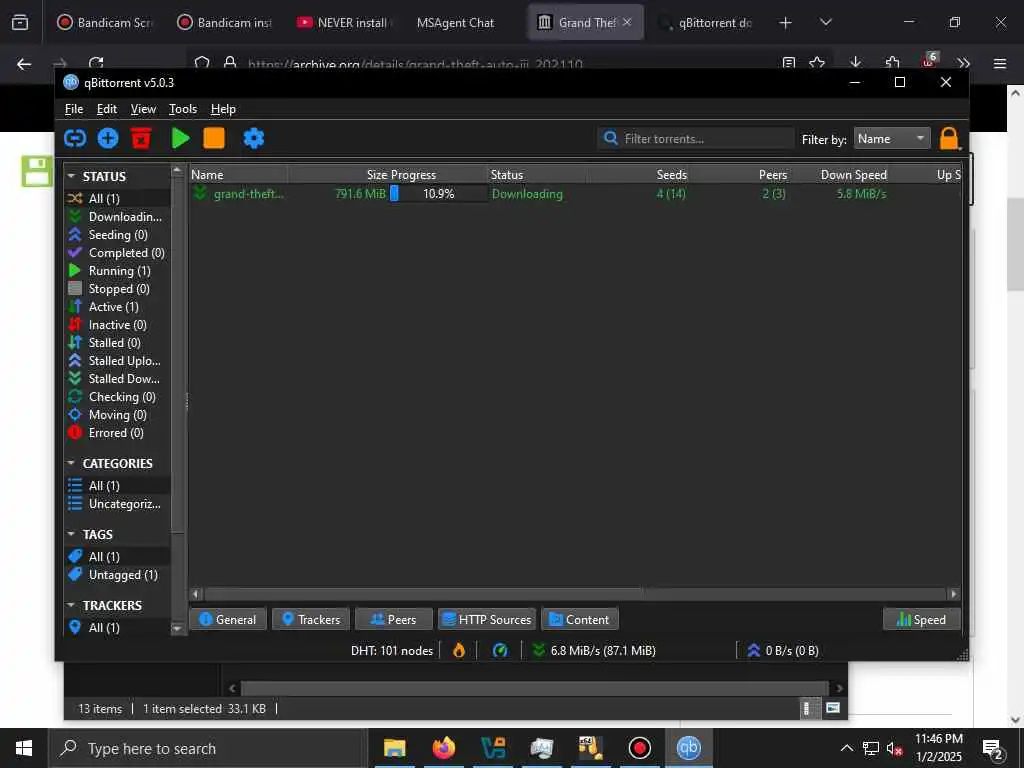Open the Content tab

click(579, 619)
